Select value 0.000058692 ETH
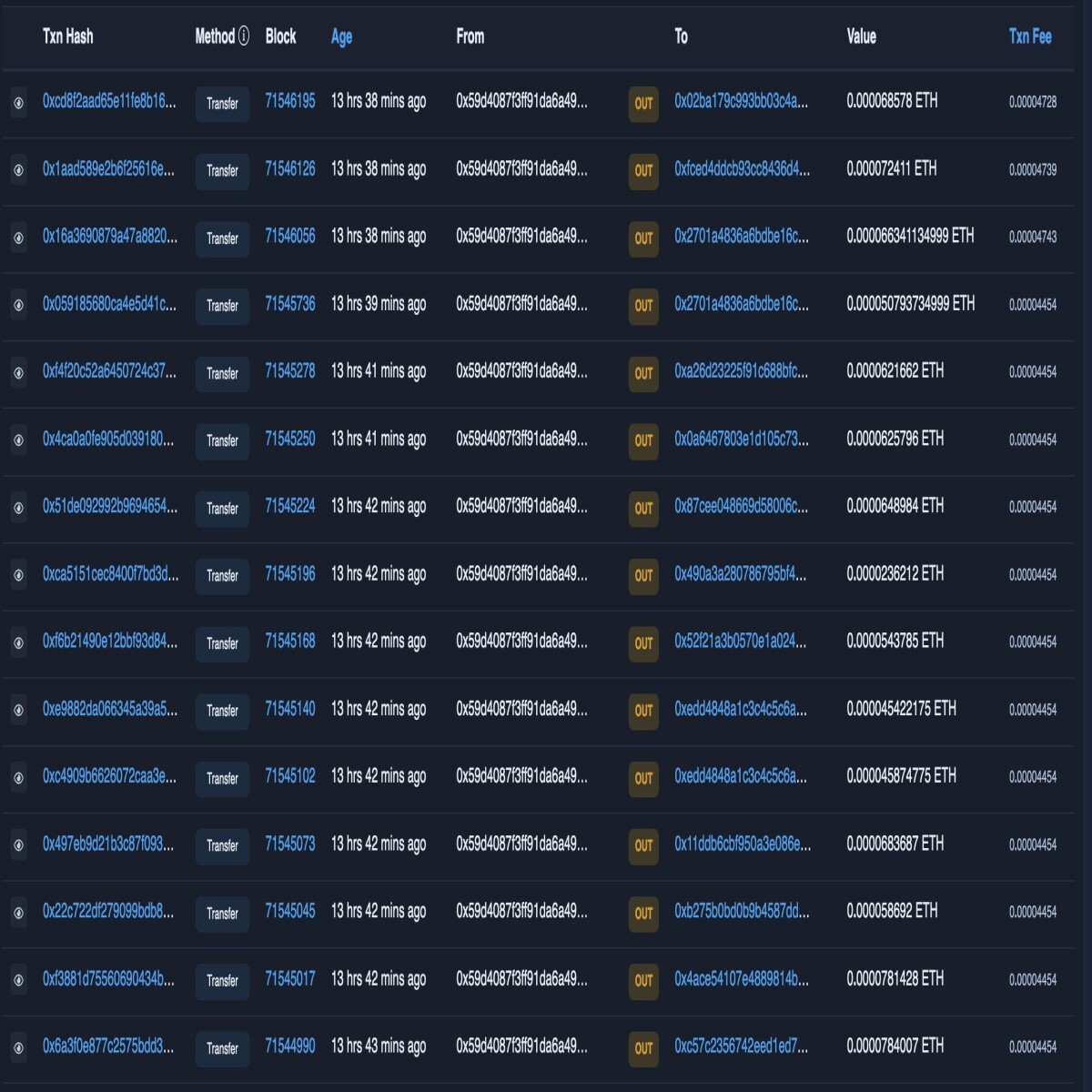Screen dimensions: 1092x1092 pyautogui.click(x=892, y=911)
